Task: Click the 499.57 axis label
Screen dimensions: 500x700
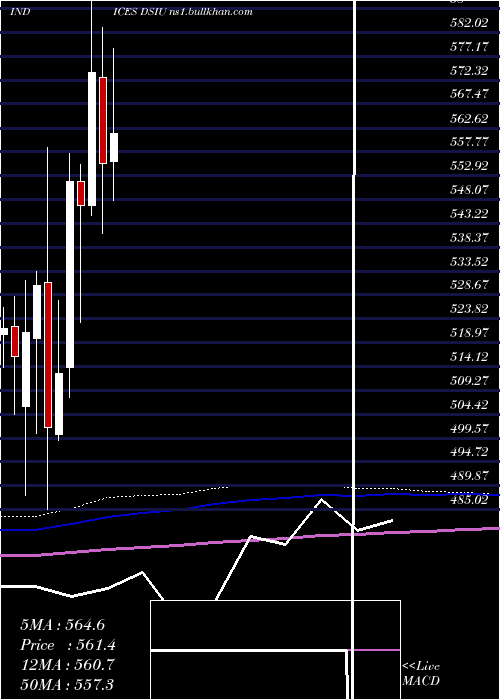Action: pyautogui.click(x=468, y=428)
